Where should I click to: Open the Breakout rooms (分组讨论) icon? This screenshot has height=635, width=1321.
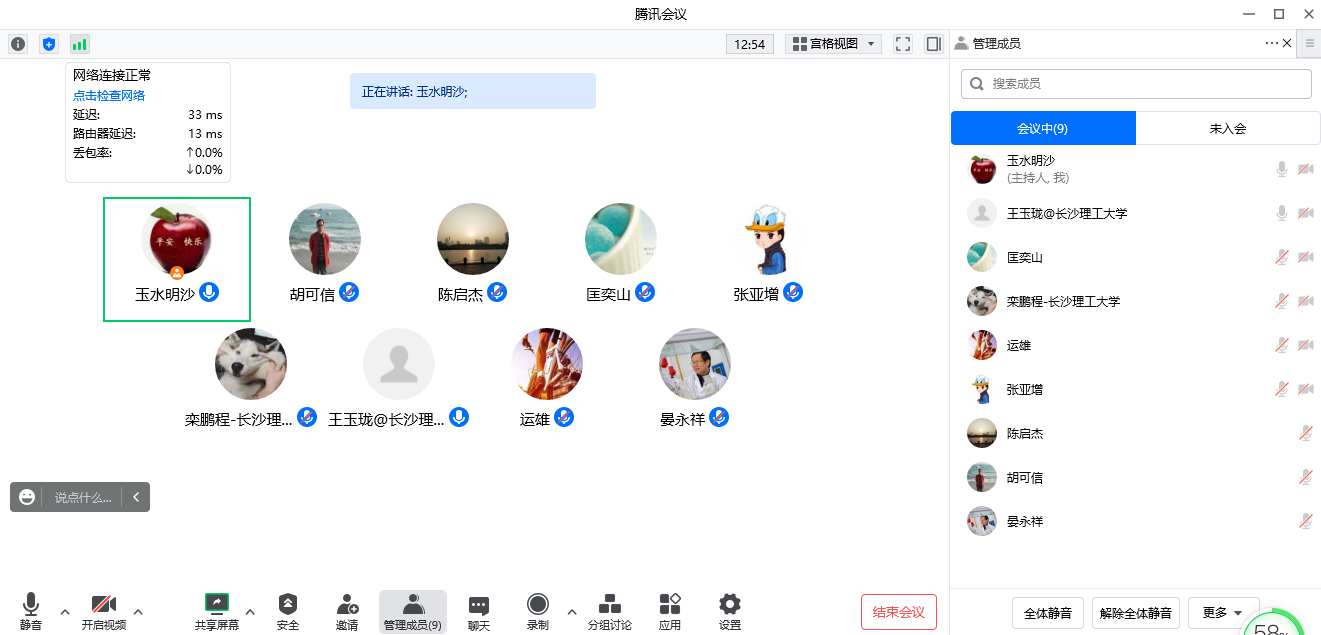coord(609,611)
